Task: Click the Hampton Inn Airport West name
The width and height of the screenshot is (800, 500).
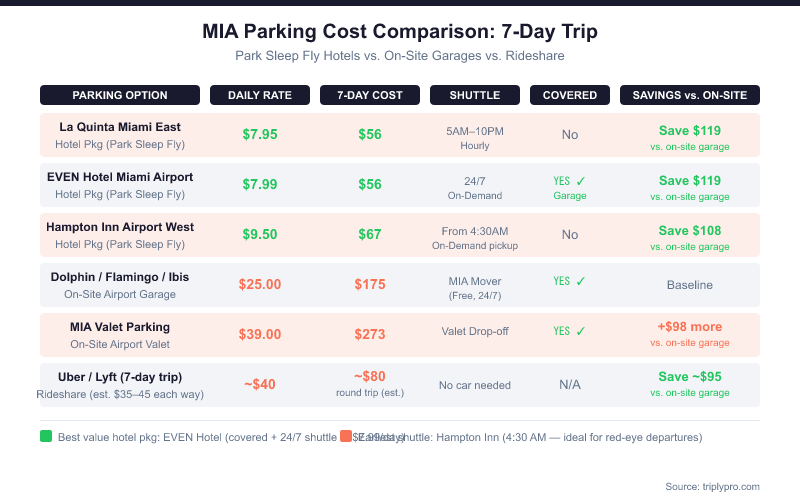Action: 120,227
